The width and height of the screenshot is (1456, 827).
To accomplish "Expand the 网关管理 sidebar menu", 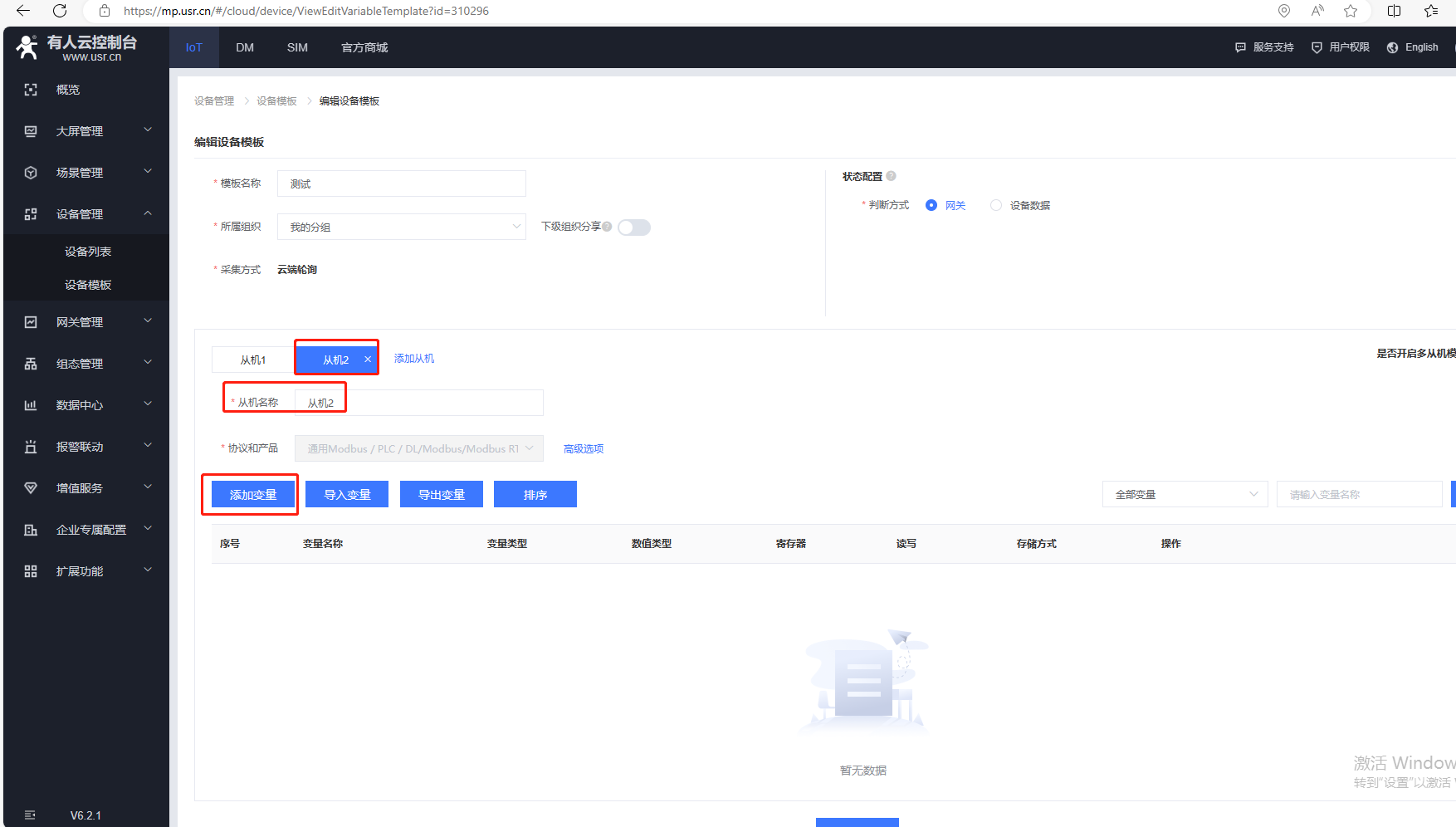I will point(87,322).
